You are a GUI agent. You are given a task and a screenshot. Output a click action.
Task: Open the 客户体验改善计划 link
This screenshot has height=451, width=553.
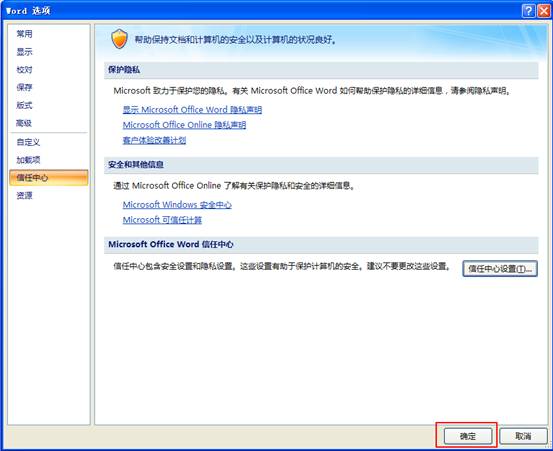coord(154,140)
